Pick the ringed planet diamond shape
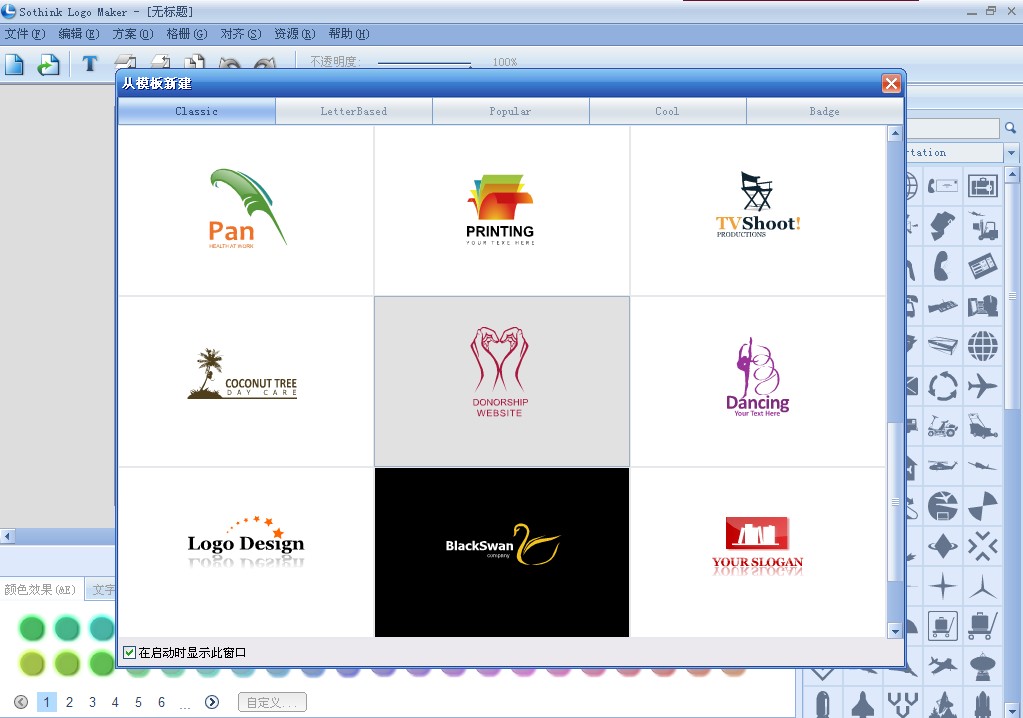 943,546
